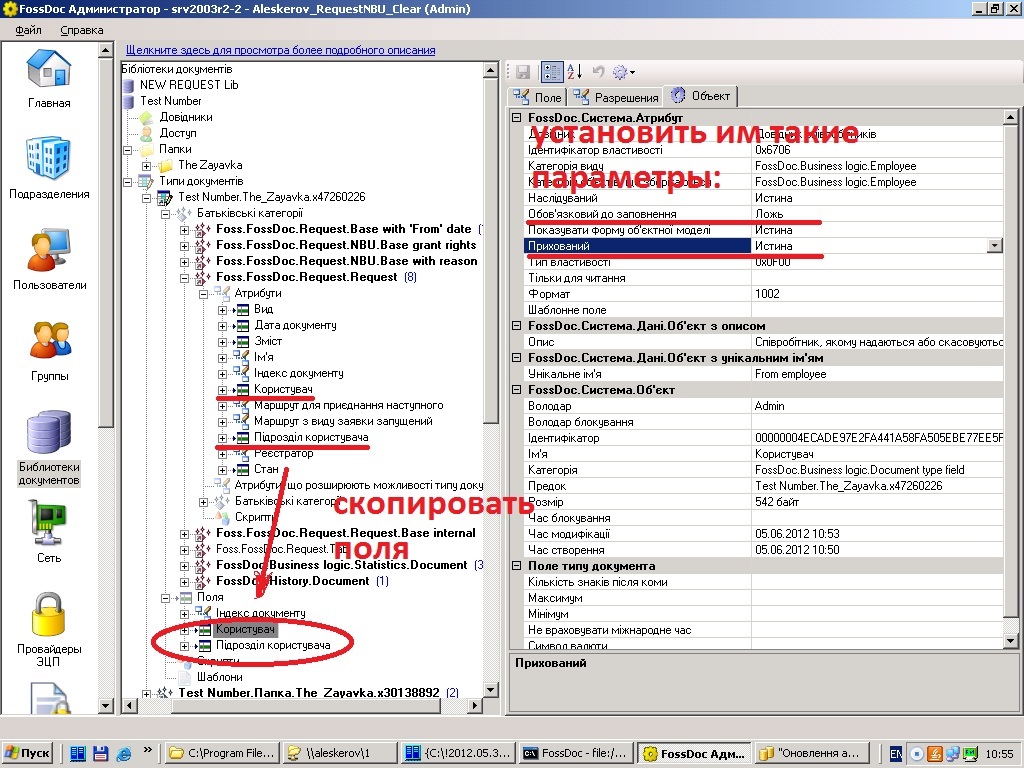The image size is (1024, 769).
Task: Switch to the Разрешения tab
Action: pos(617,97)
